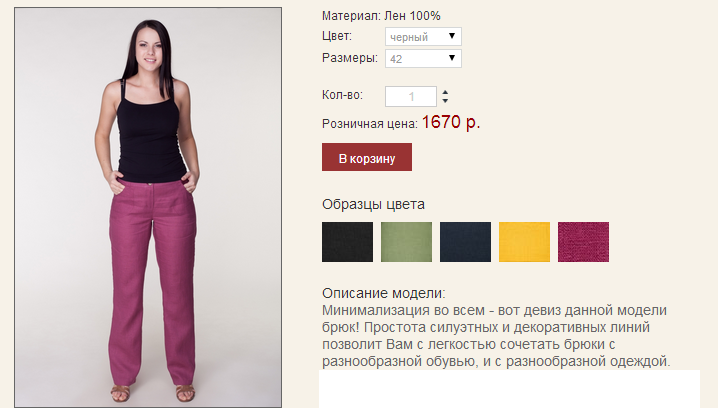Click the Материал: Лен 100% text
Viewport: 718px width, 408px height.
point(381,16)
